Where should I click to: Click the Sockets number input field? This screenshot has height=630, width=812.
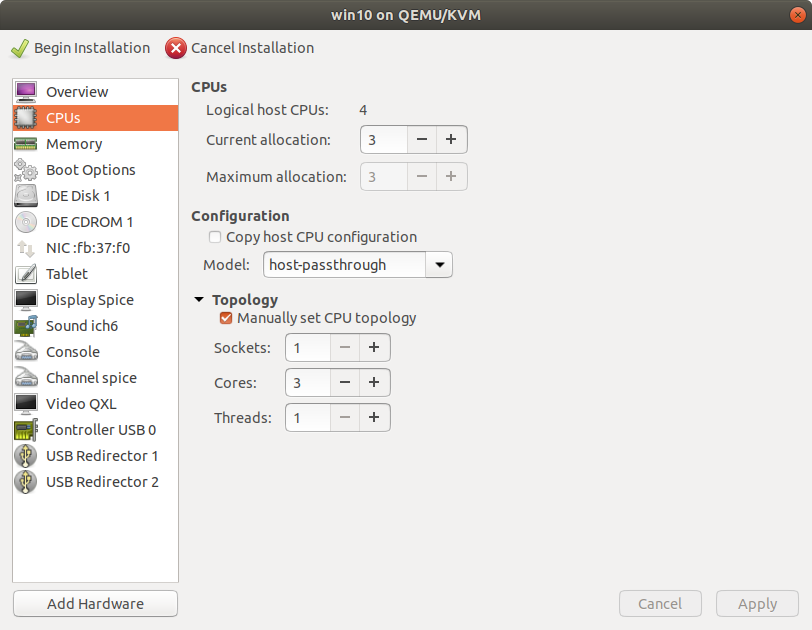307,348
